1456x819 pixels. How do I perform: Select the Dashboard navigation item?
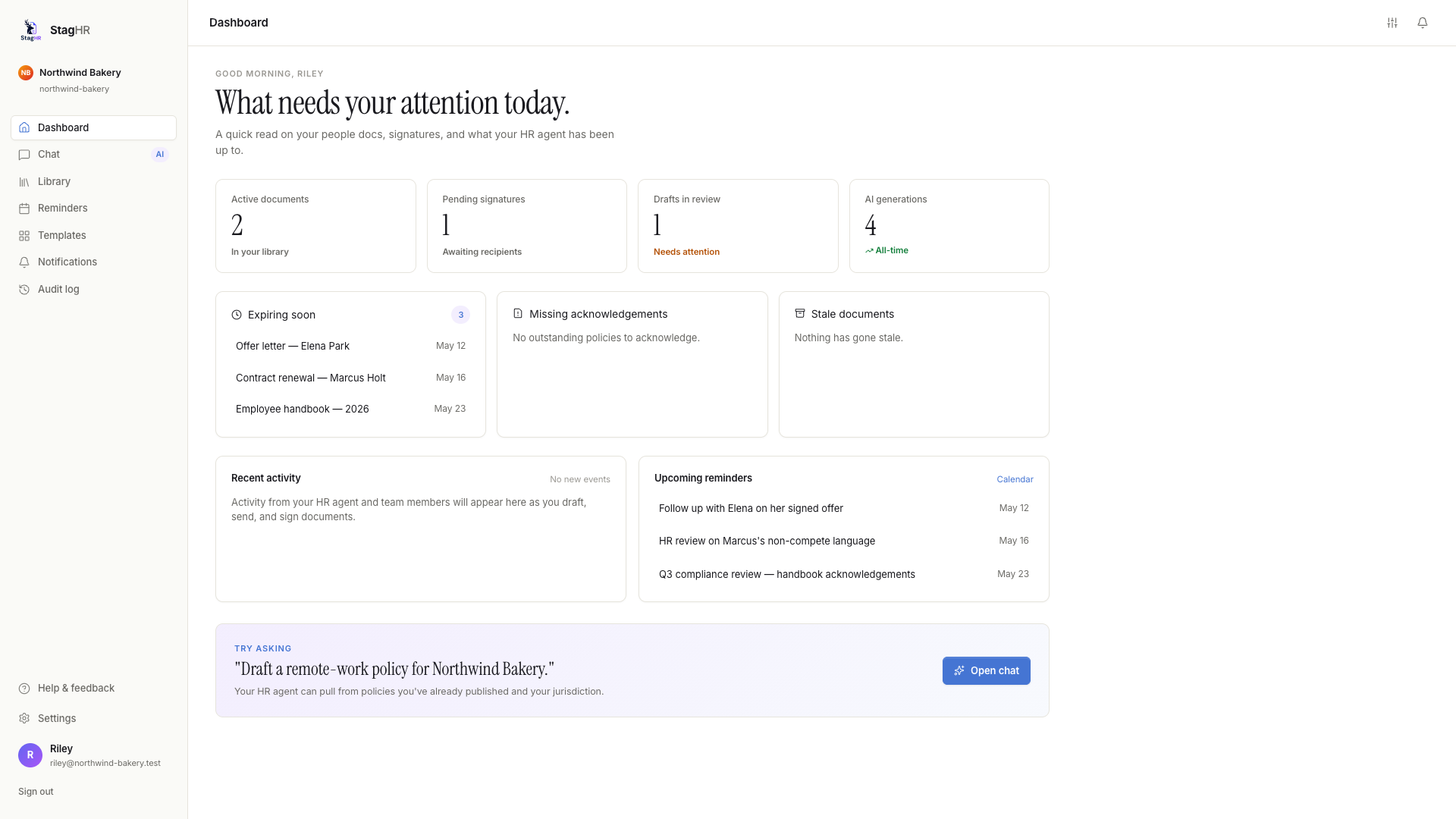93,127
